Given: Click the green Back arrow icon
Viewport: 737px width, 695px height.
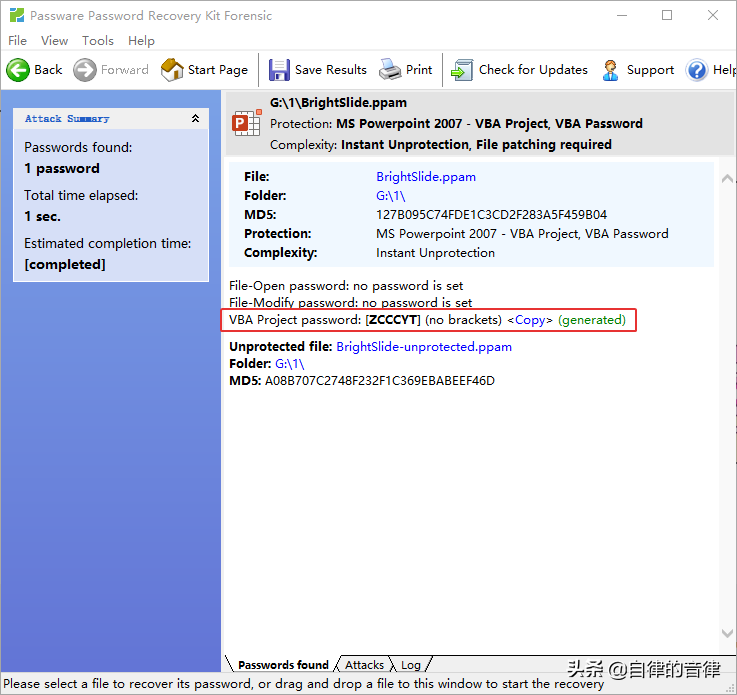Looking at the screenshot, I should coord(18,70).
